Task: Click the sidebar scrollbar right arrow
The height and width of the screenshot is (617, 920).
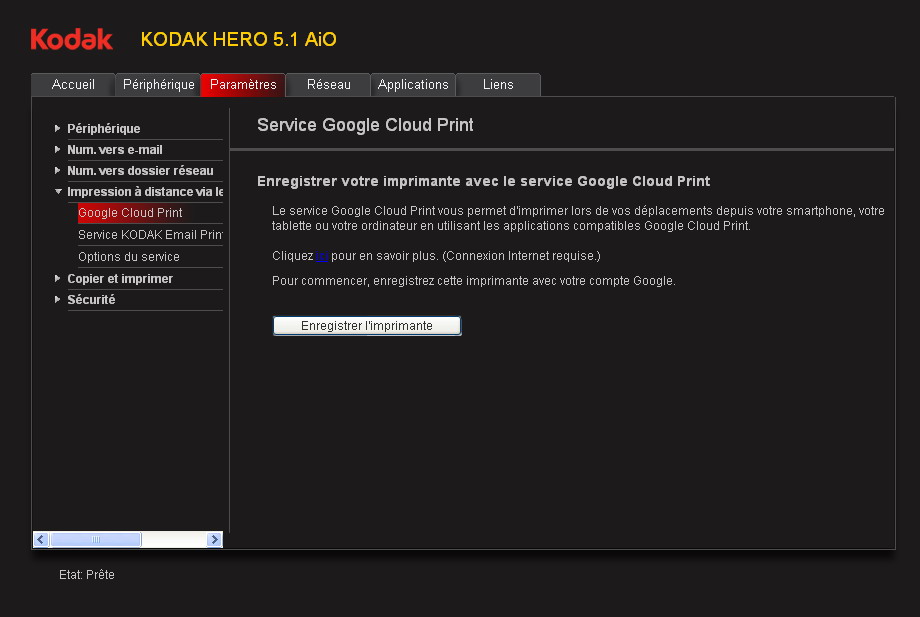Action: (214, 540)
